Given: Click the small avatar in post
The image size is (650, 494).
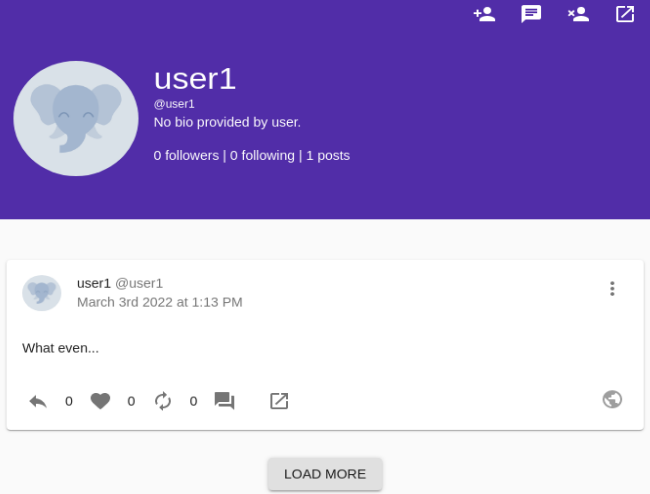Looking at the screenshot, I should (x=42, y=292).
